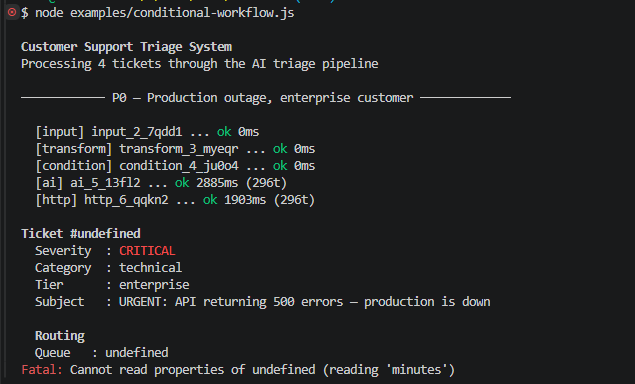Click the line 'Processing 4 tickets through the AI triage pipeline'

[200, 64]
